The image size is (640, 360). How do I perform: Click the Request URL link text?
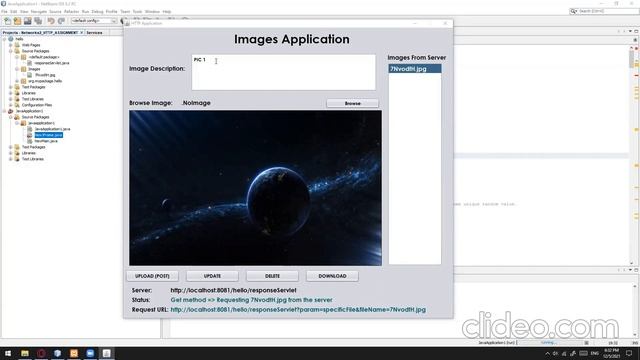tap(298, 310)
